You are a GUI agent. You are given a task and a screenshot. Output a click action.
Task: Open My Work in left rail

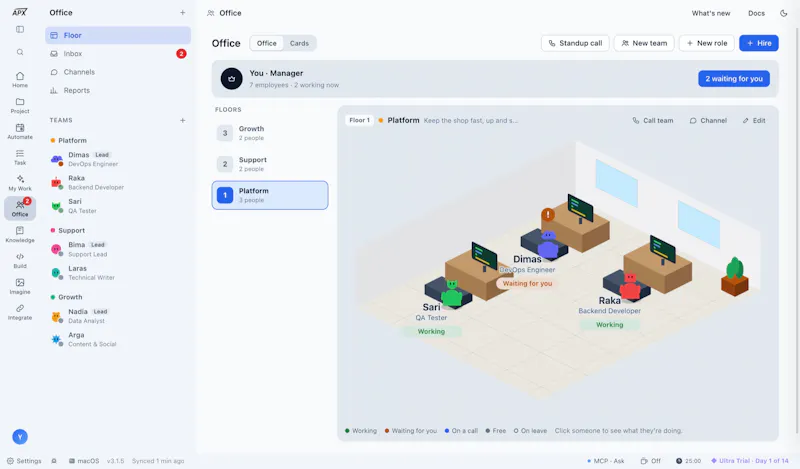click(20, 183)
